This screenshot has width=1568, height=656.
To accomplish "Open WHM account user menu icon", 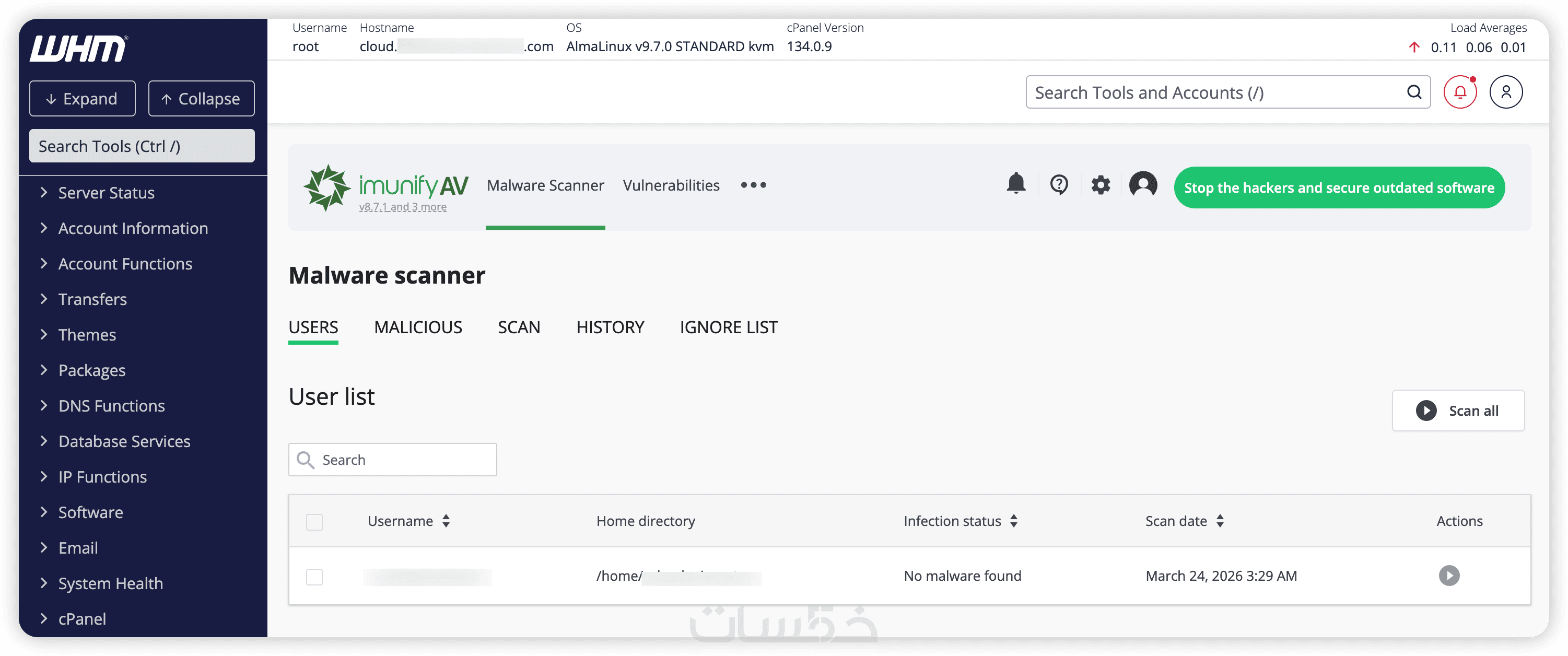I will tap(1506, 92).
